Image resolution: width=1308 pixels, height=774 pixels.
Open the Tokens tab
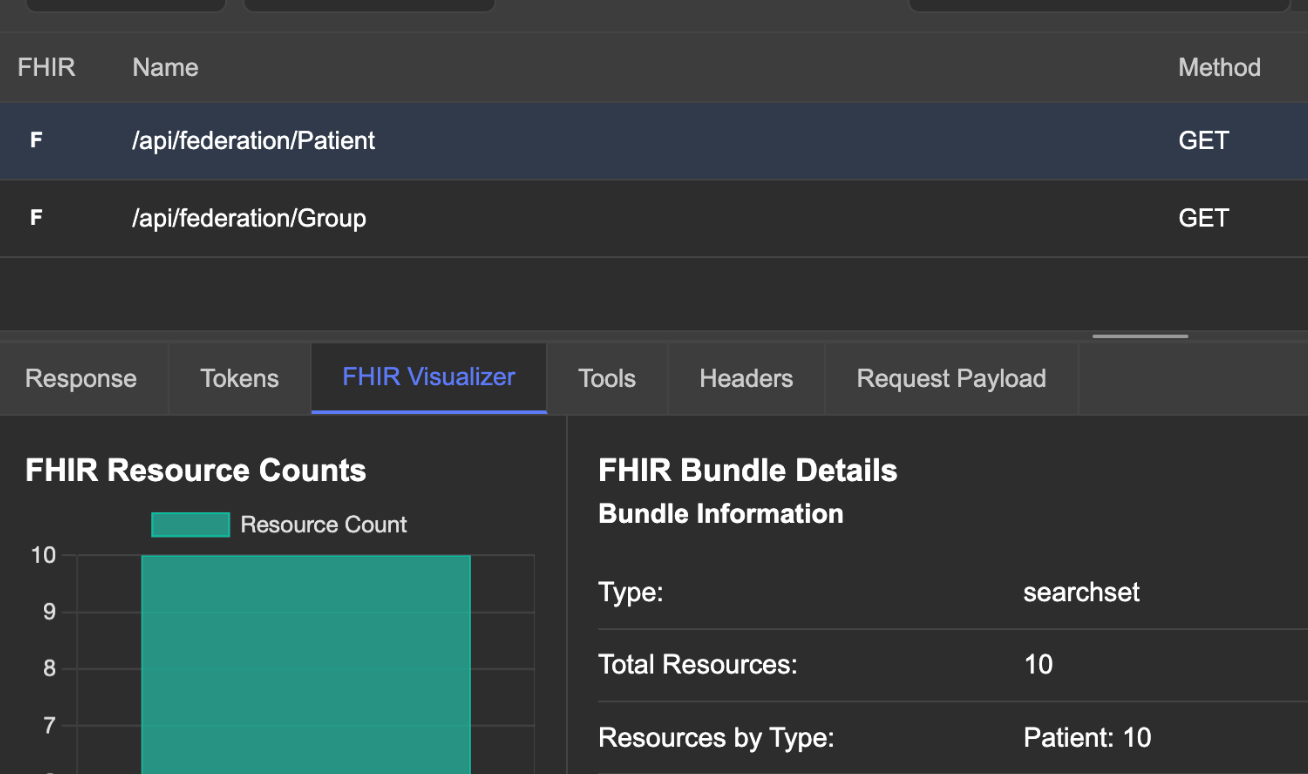tap(238, 378)
